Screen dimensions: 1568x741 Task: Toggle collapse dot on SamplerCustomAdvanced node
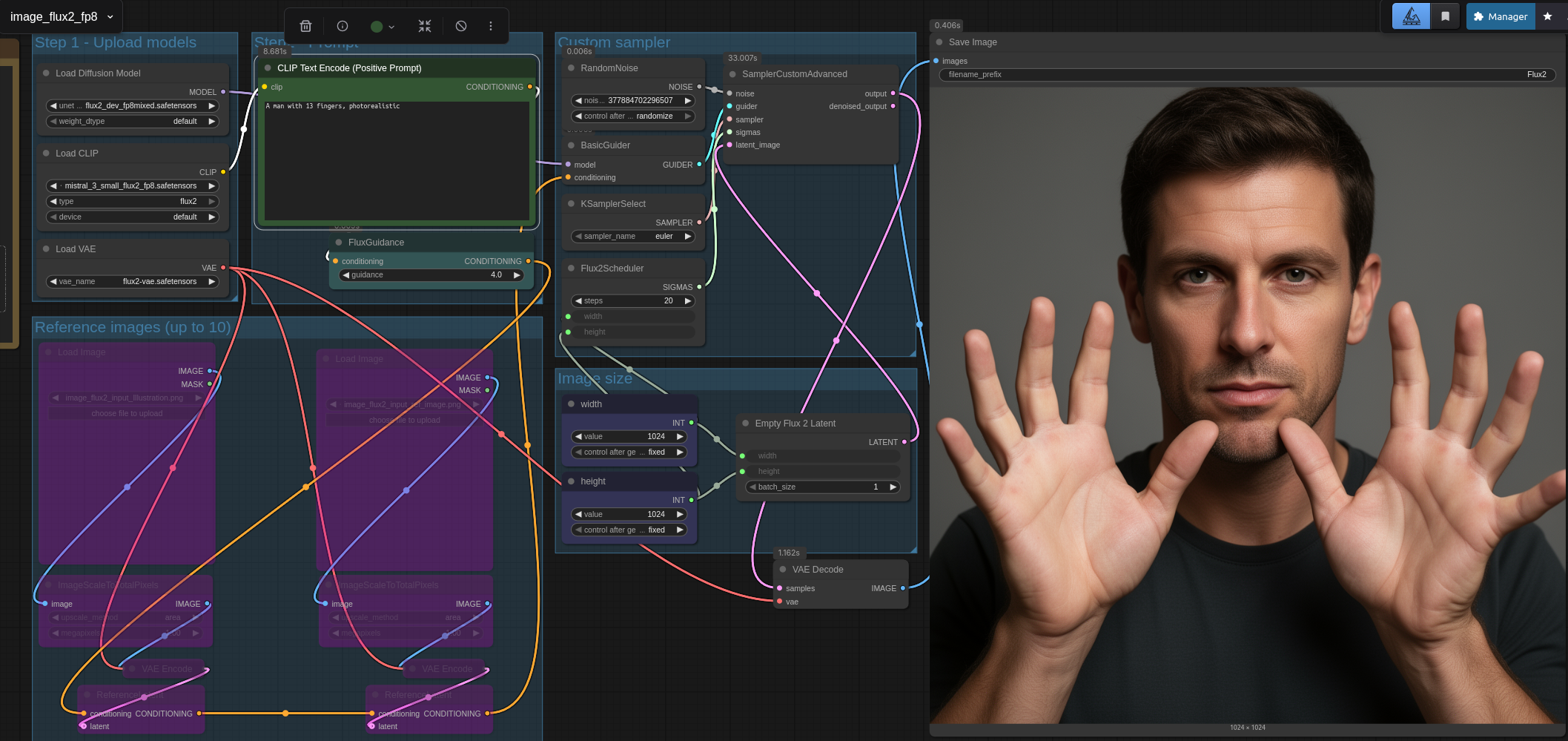point(732,74)
